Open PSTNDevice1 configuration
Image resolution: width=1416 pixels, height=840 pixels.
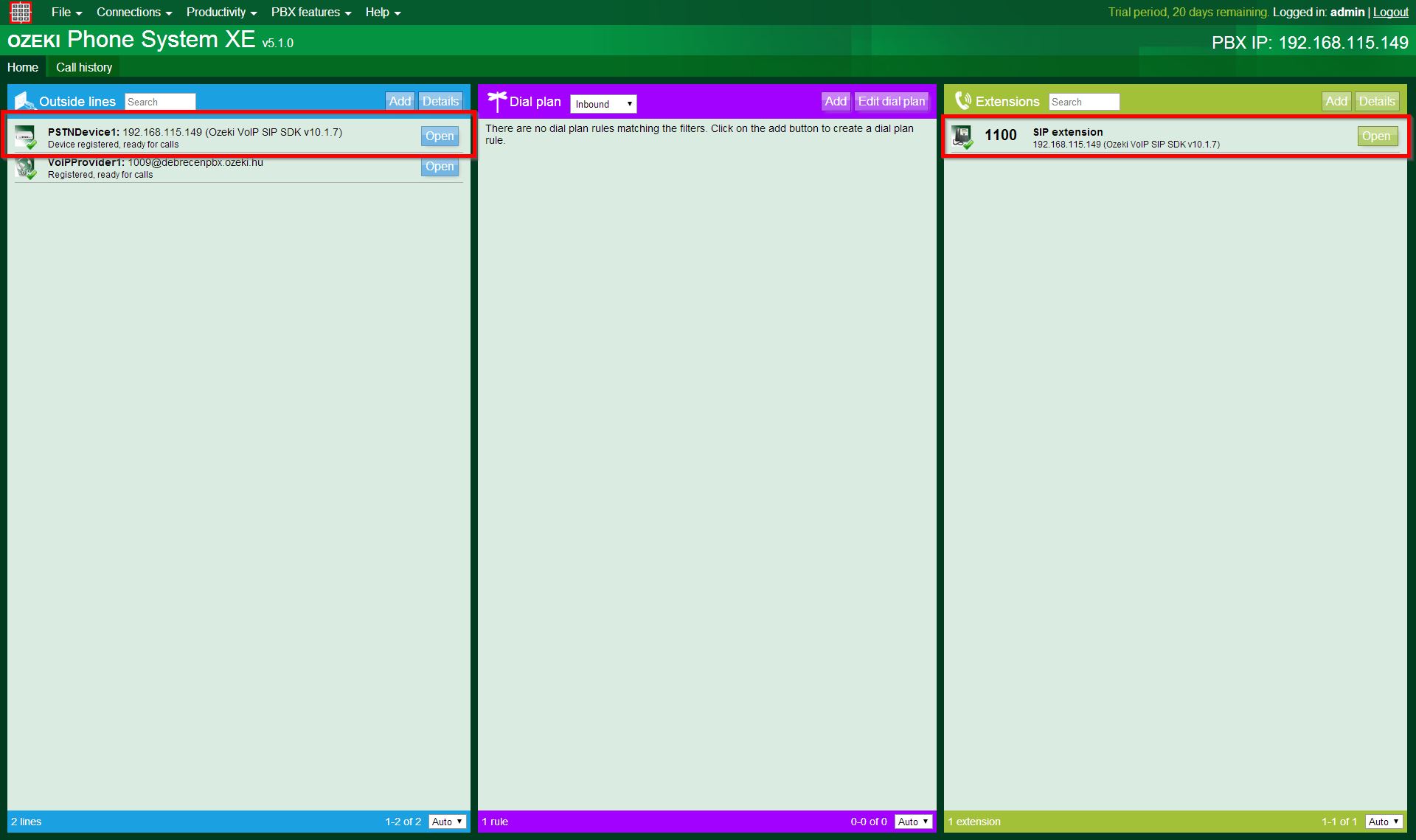point(440,136)
